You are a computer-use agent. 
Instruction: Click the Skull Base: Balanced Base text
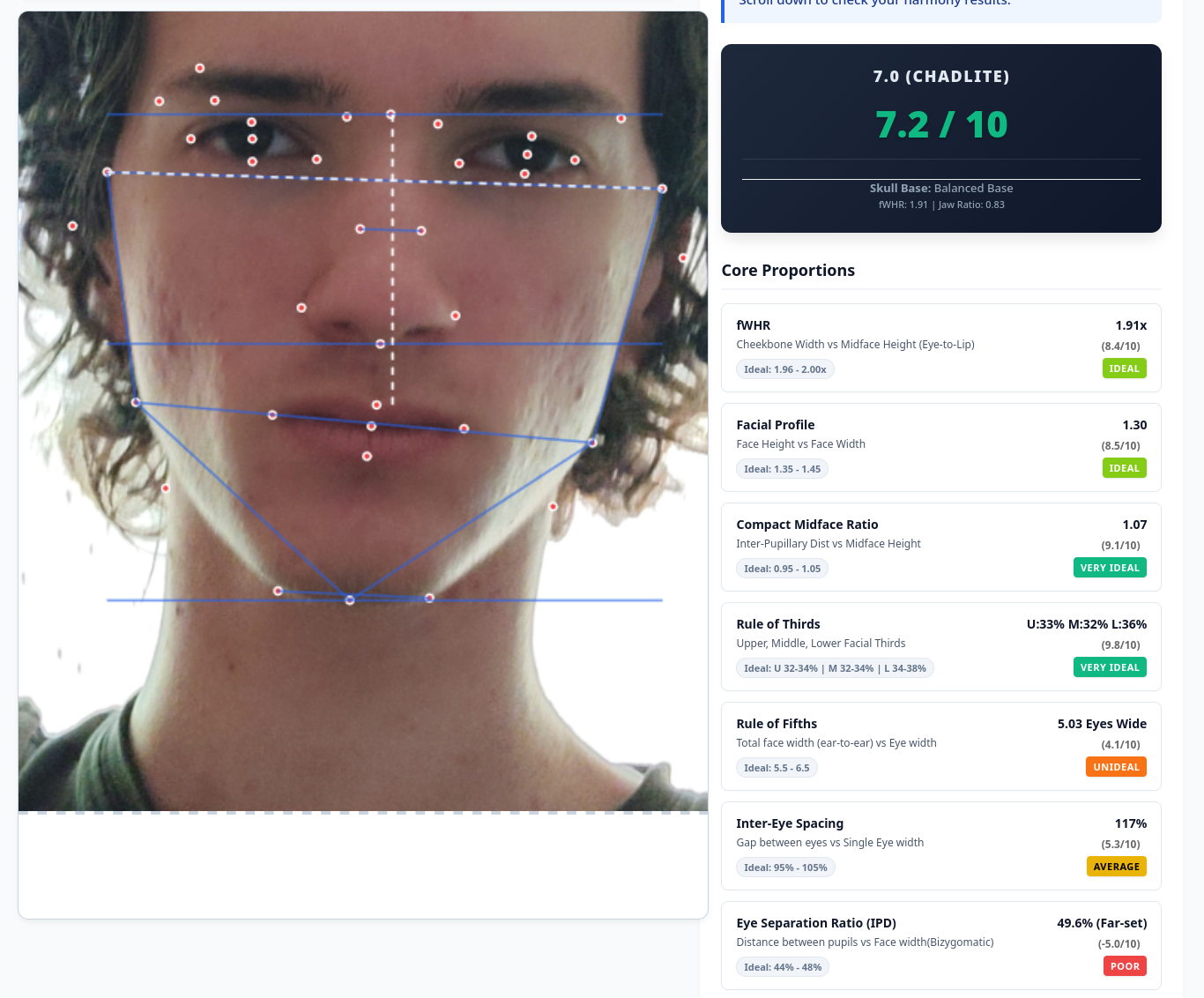click(940, 188)
